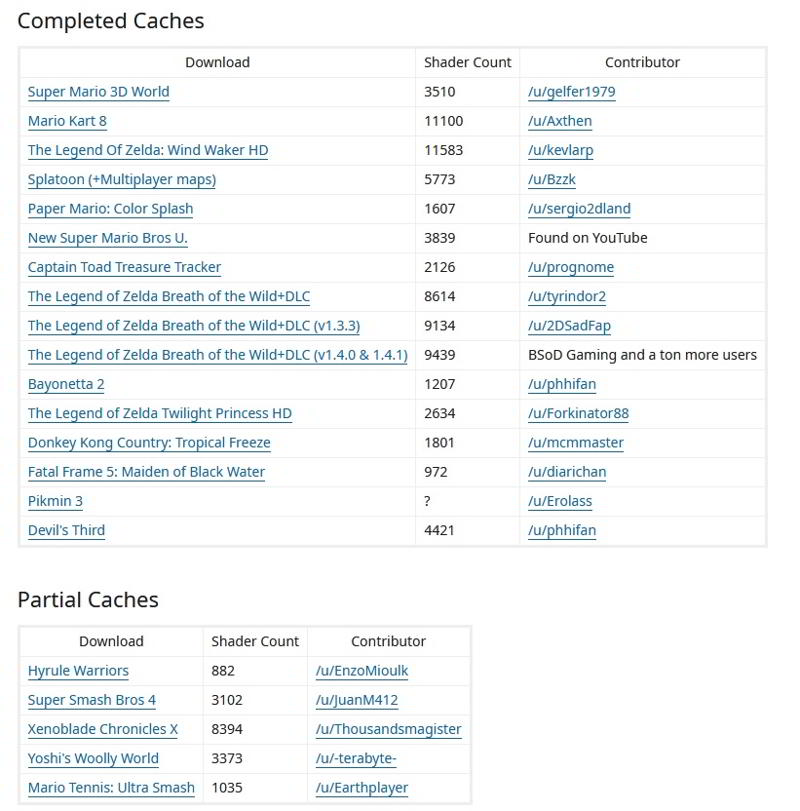Click the Pikmin 3 cache link
This screenshot has width=800, height=811.
pos(55,501)
